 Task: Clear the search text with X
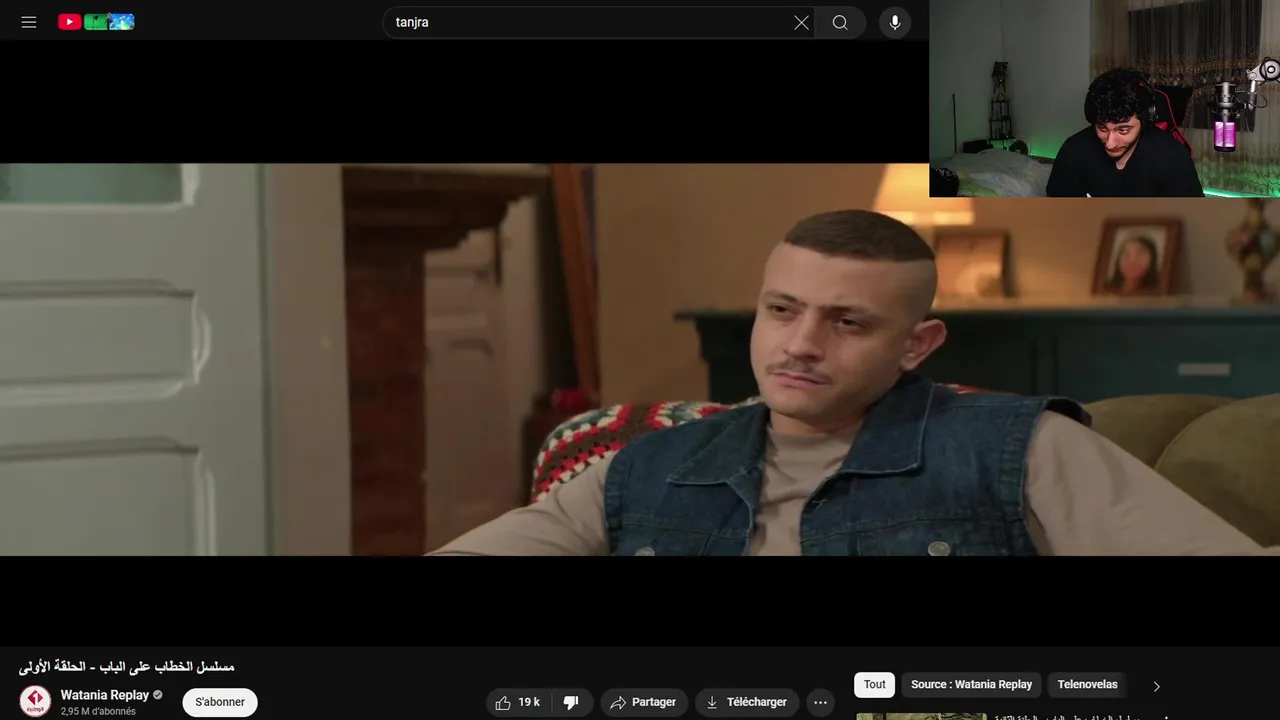point(801,22)
